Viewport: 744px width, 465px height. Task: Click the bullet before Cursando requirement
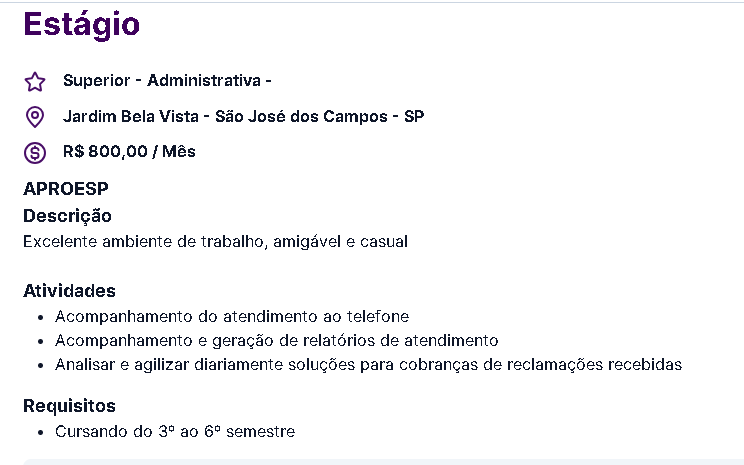pyautogui.click(x=41, y=432)
